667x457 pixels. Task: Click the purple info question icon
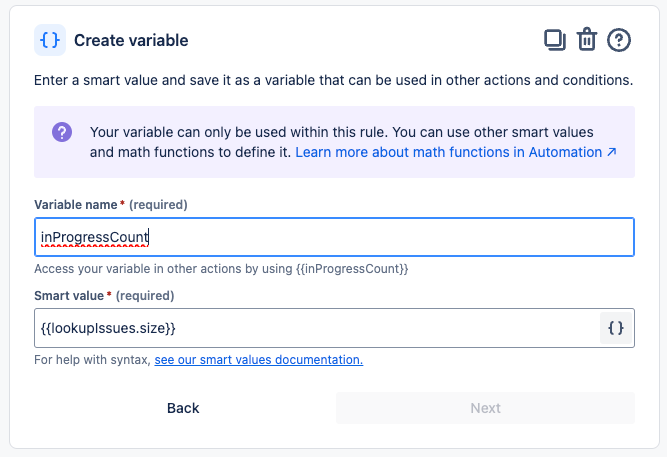coord(62,133)
